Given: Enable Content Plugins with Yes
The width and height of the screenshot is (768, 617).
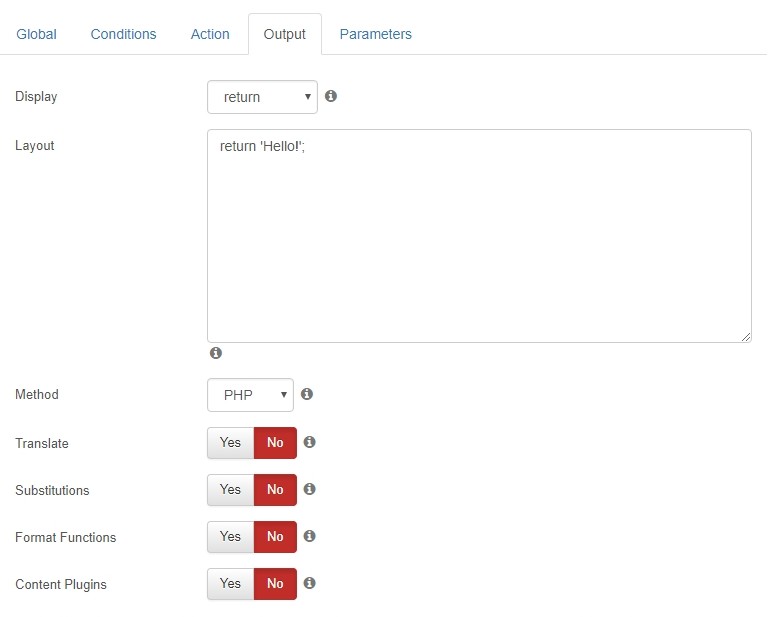Looking at the screenshot, I should 231,584.
